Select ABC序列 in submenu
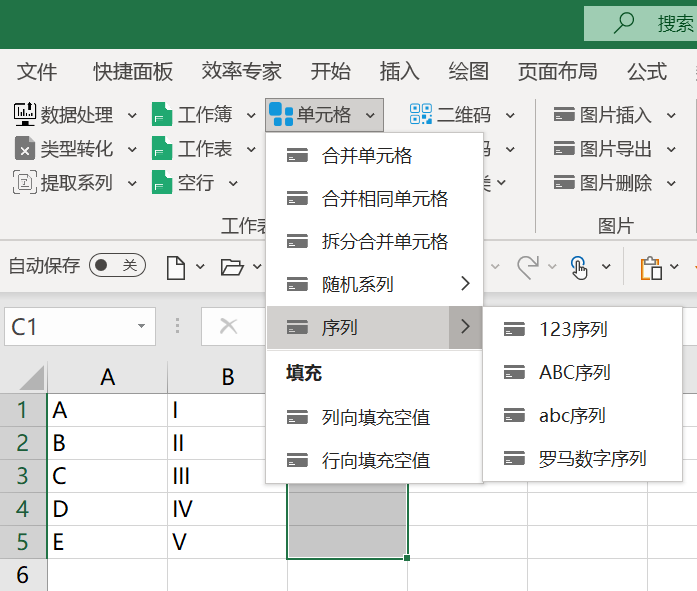This screenshot has width=697, height=591. click(x=582, y=372)
